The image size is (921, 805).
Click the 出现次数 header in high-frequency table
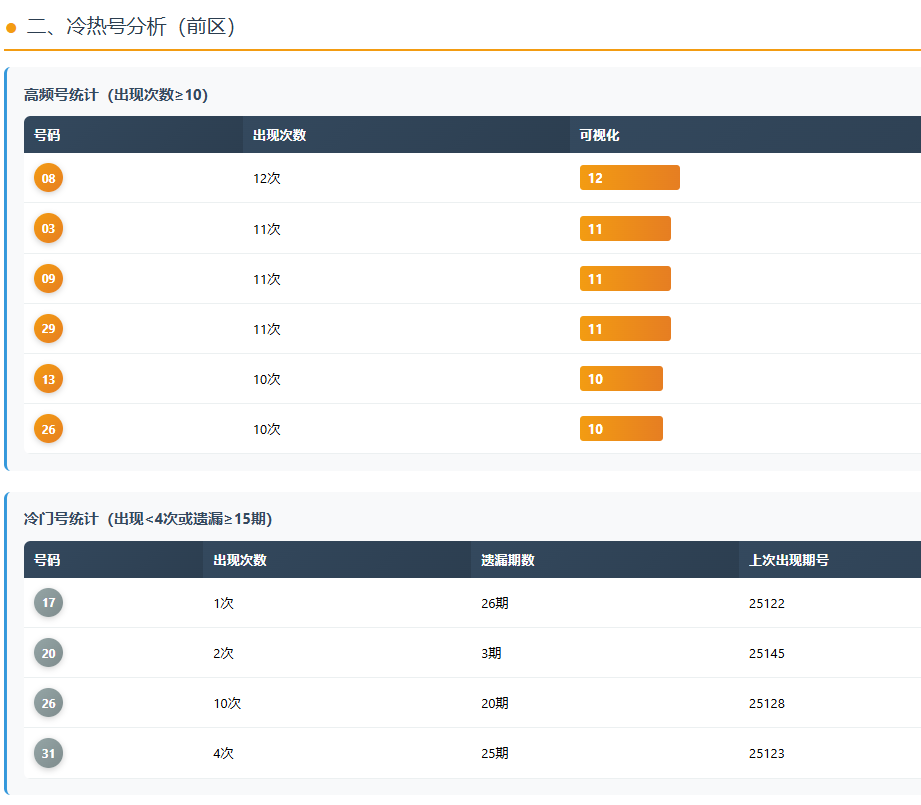coord(279,135)
